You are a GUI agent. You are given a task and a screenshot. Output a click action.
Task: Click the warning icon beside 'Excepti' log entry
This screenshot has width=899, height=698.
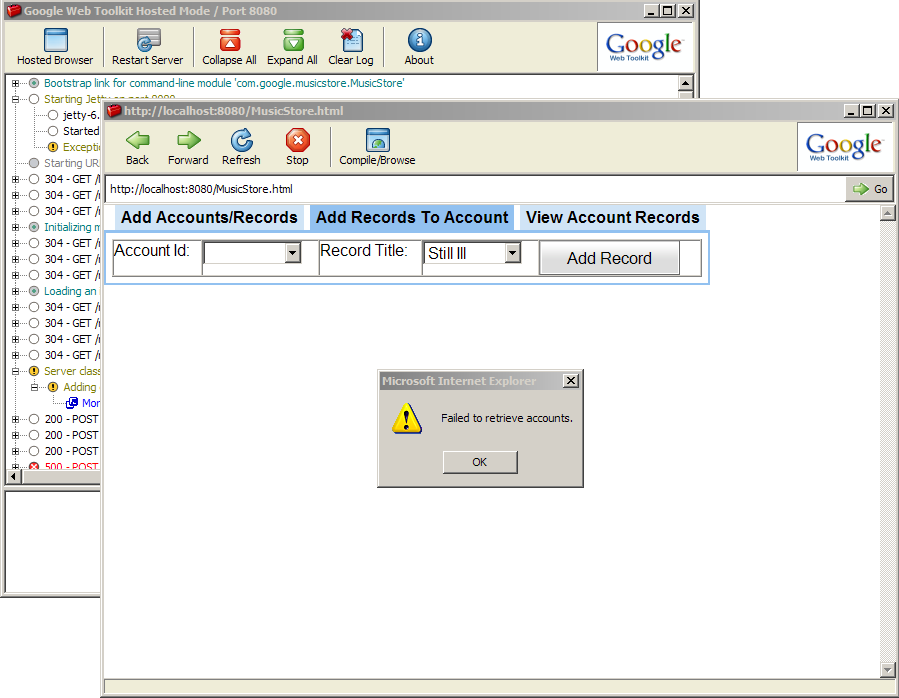click(x=53, y=147)
